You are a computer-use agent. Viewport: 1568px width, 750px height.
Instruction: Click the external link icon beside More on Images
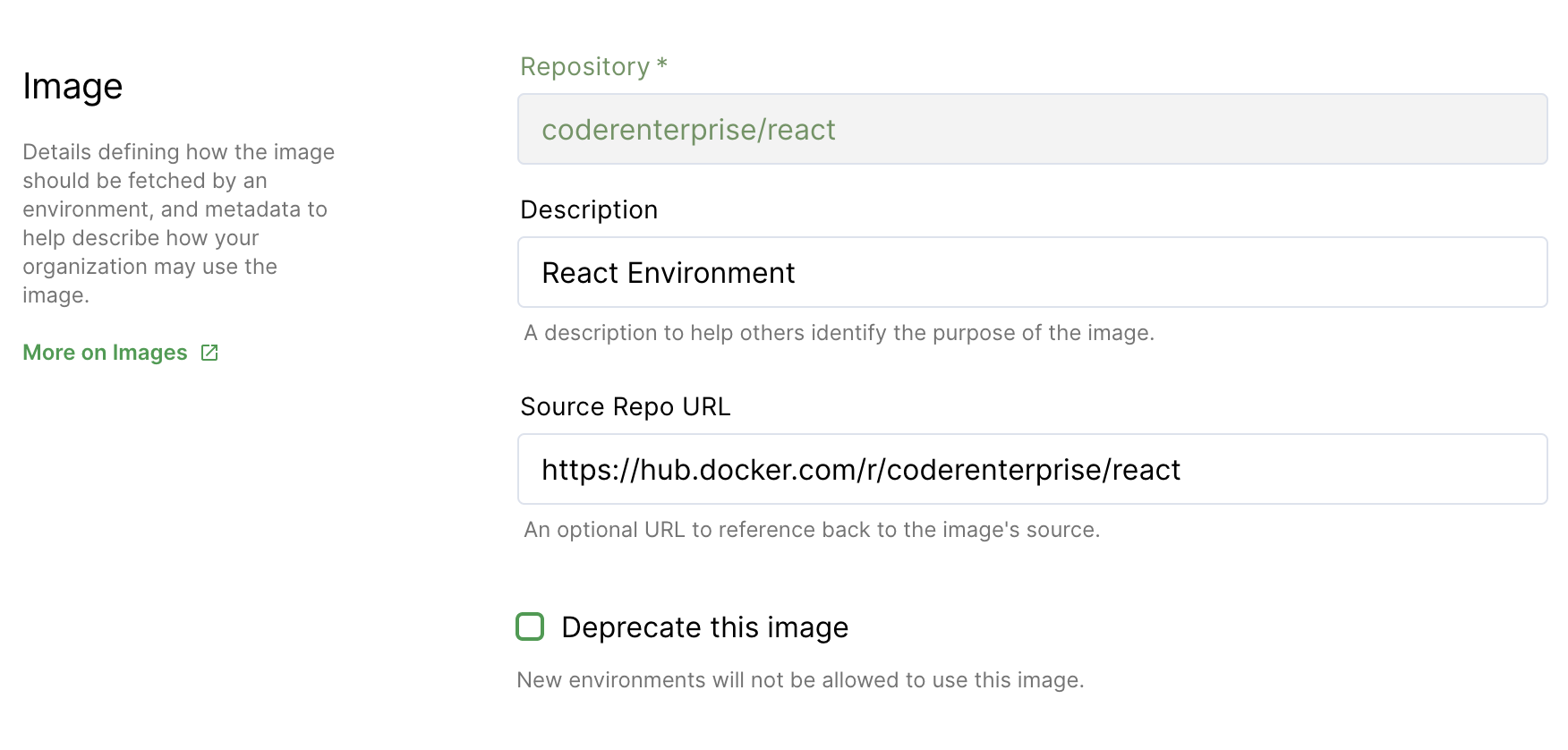pos(209,353)
